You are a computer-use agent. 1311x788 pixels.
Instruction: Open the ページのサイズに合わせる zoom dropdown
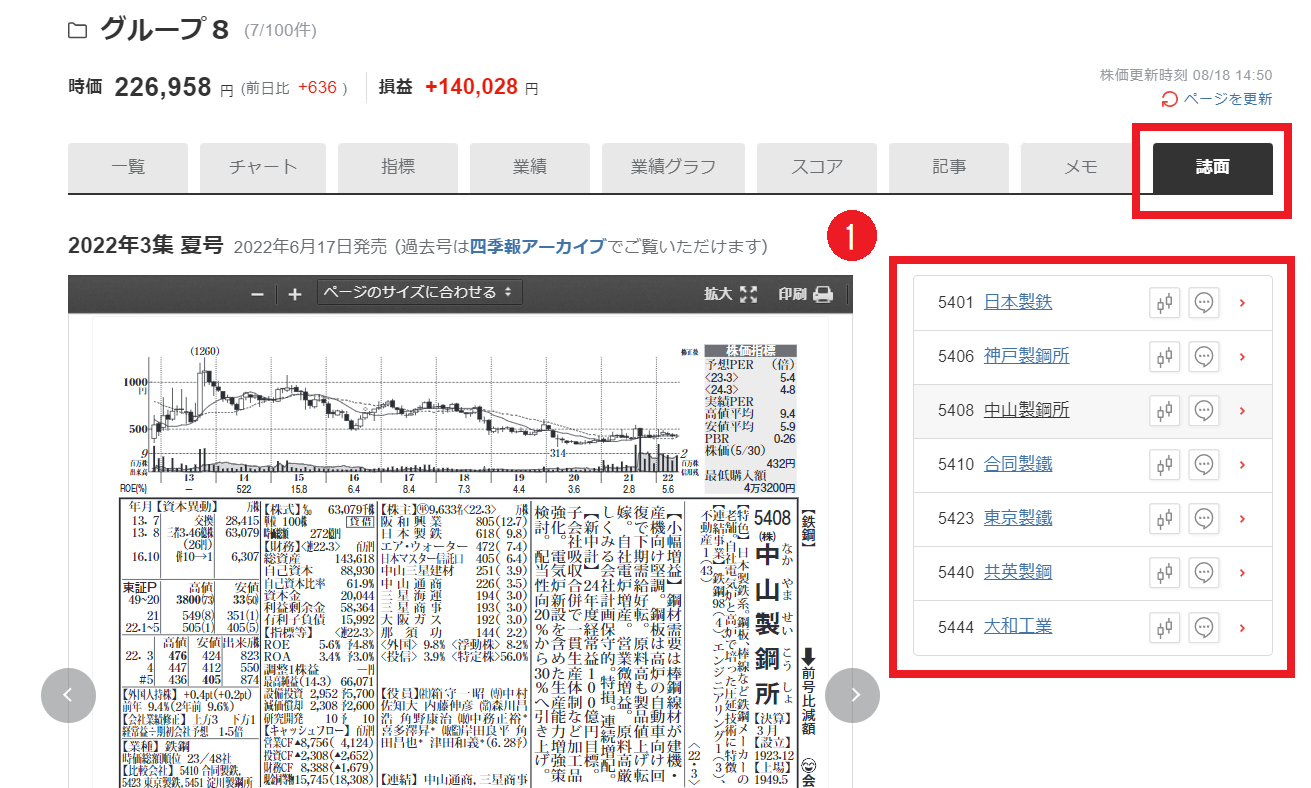pyautogui.click(x=420, y=293)
